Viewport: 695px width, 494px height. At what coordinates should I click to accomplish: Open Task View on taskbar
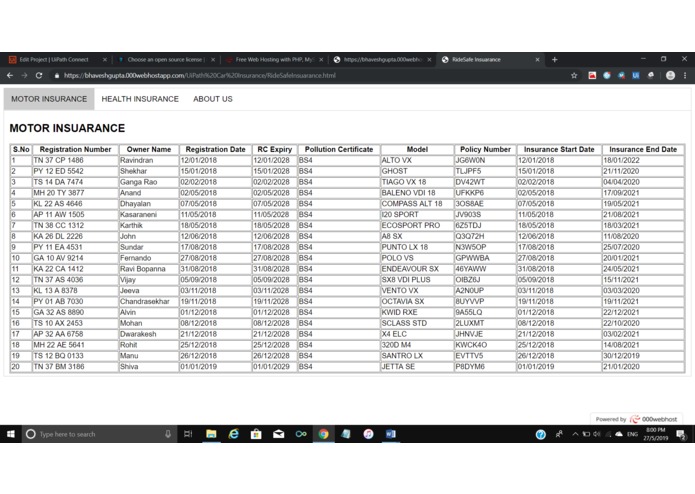188,434
